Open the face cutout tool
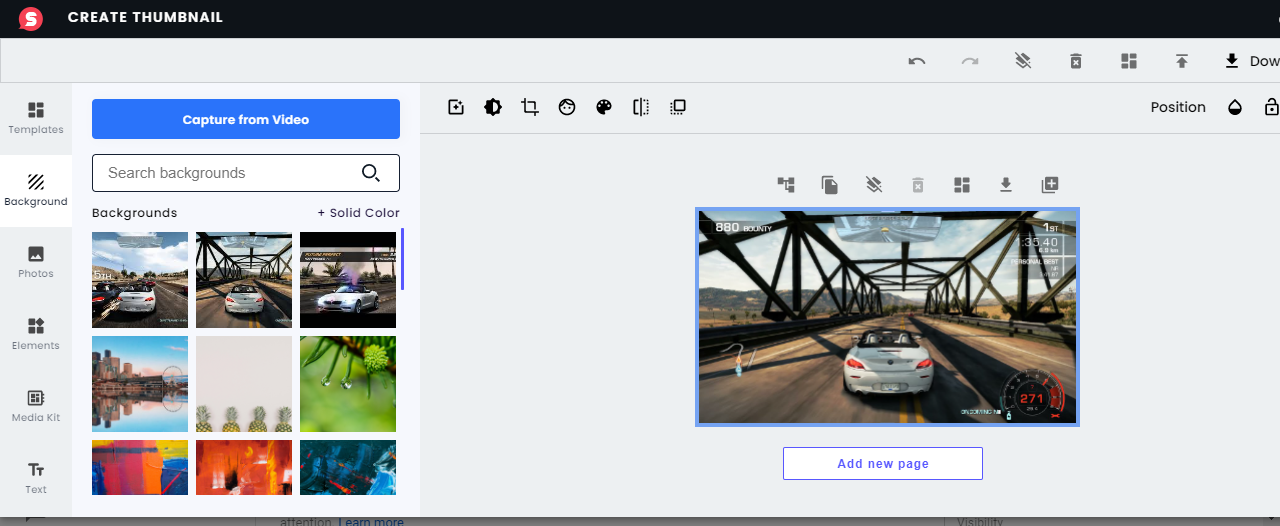 point(567,107)
